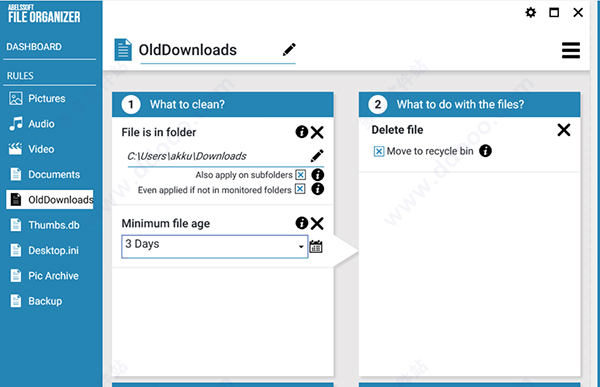Screen dimensions: 600x387
Task: Click the Backup file icon
Action: pos(16,301)
